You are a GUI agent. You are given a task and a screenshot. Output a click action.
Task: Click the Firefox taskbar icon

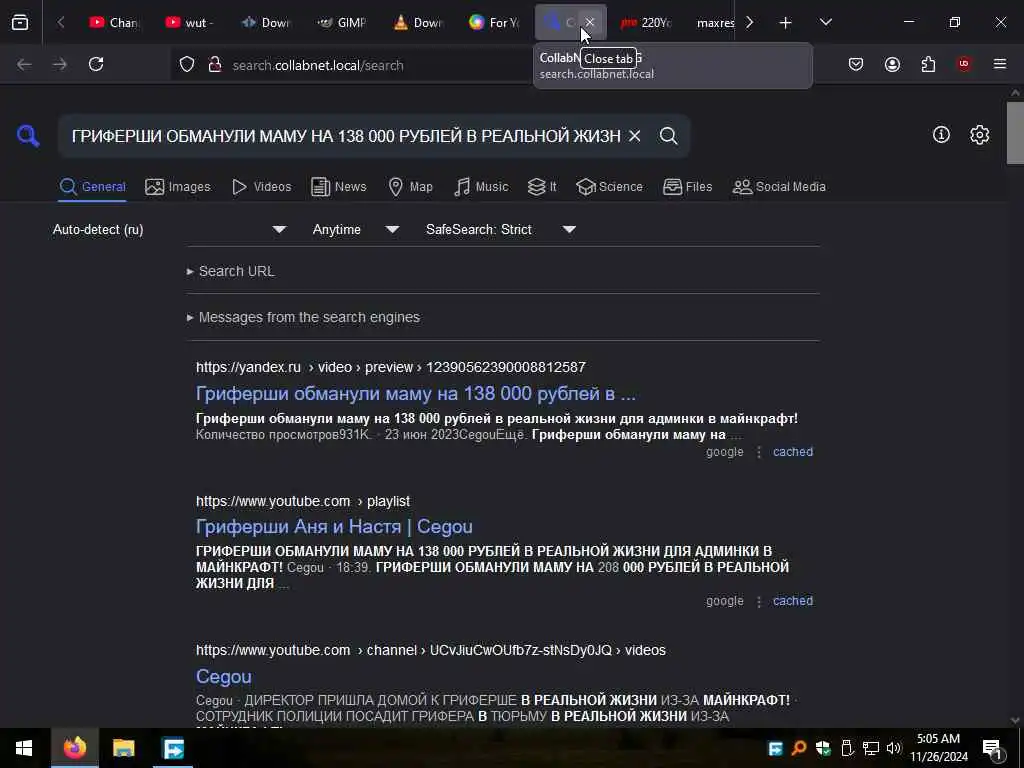pos(74,748)
